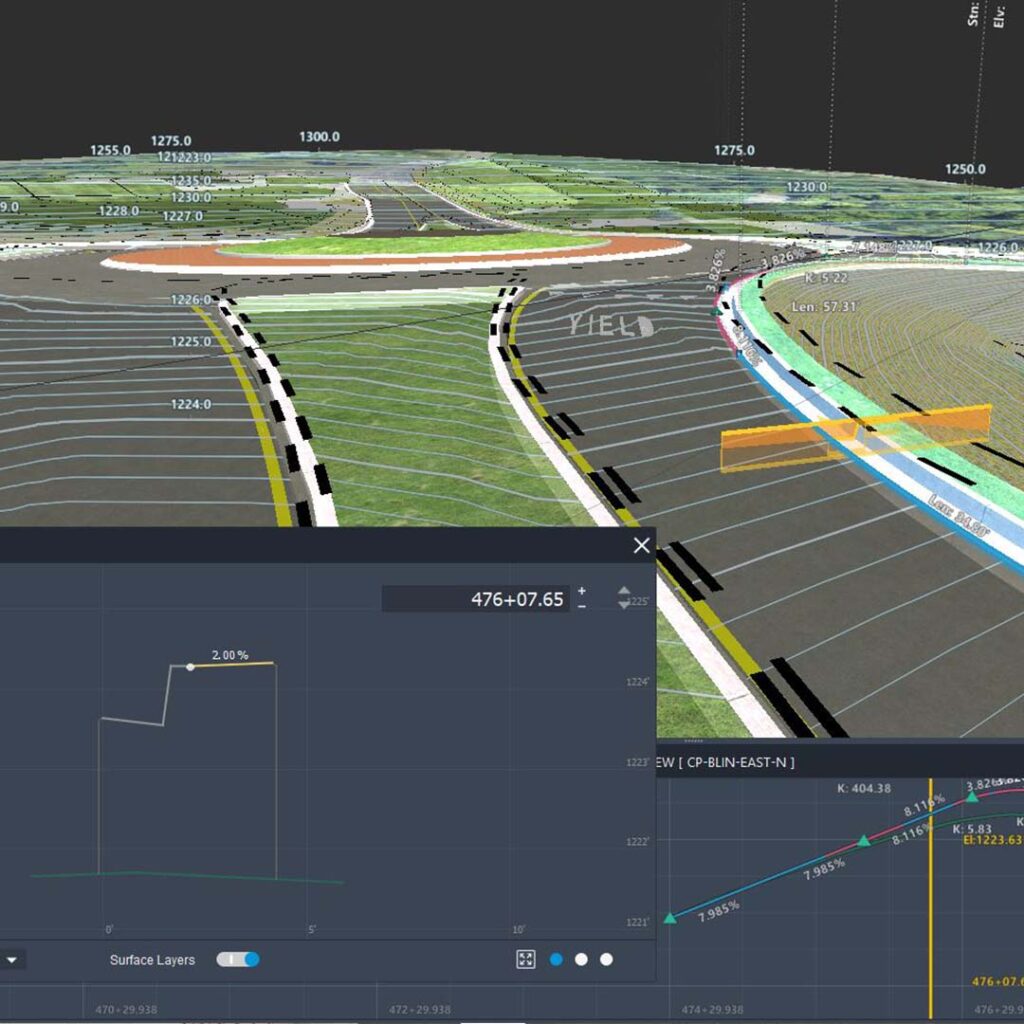Image resolution: width=1024 pixels, height=1024 pixels.
Task: Click the green PVI triangle near 3.826% label
Action: (x=972, y=797)
